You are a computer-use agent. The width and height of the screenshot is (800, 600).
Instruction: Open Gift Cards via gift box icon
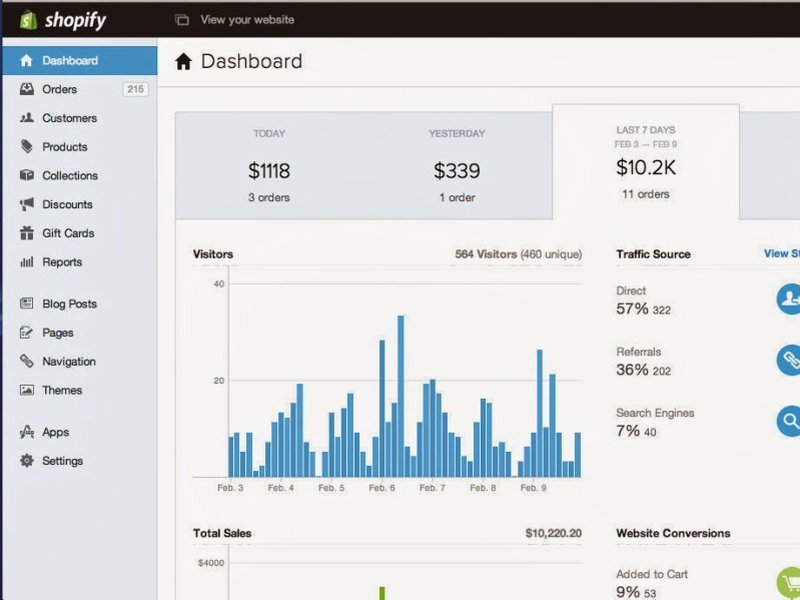(27, 233)
